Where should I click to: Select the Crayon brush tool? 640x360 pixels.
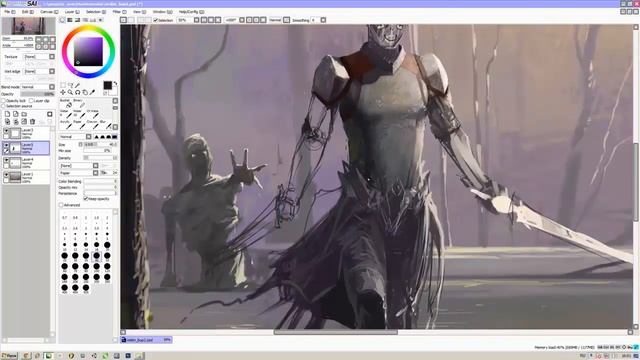(93, 124)
